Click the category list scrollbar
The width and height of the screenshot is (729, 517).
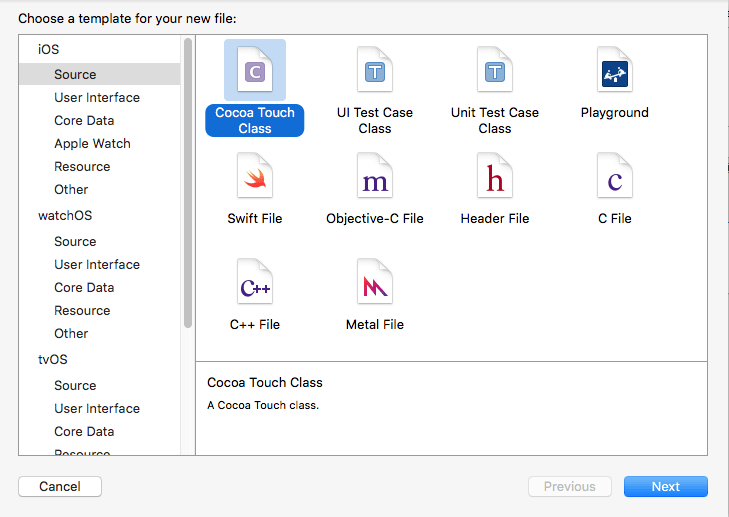click(188, 183)
